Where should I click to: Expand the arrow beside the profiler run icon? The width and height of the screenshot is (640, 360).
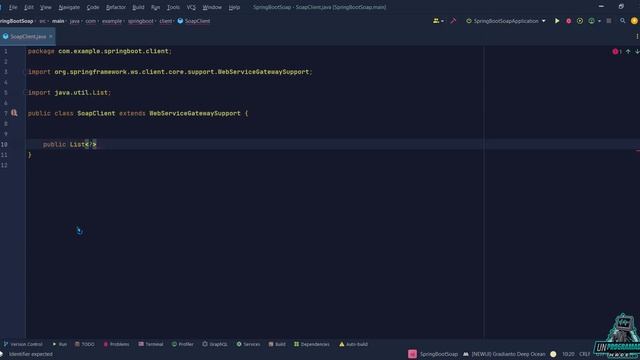[599, 21]
